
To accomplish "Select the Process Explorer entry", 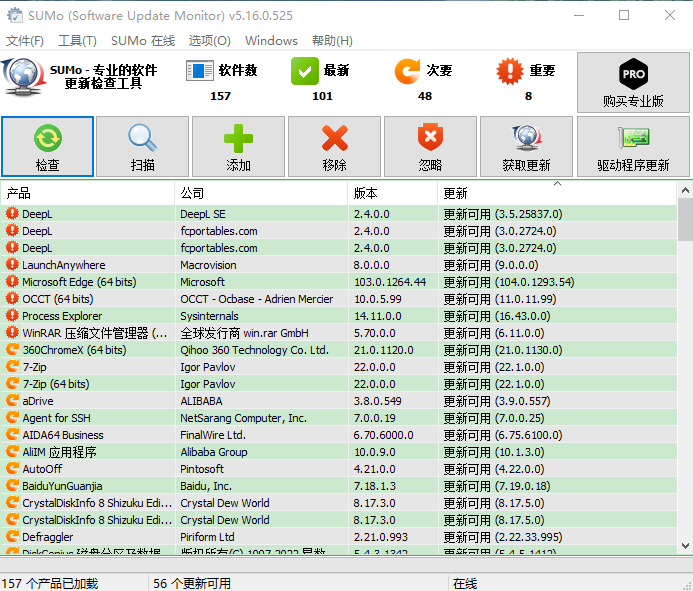I will pyautogui.click(x=62, y=316).
